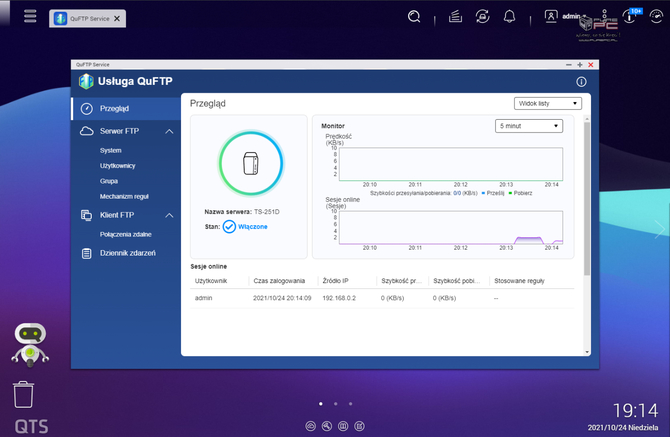Screen dimensions: 670x437
Task: Maximize the QuFTP Service window
Action: click(x=580, y=65)
